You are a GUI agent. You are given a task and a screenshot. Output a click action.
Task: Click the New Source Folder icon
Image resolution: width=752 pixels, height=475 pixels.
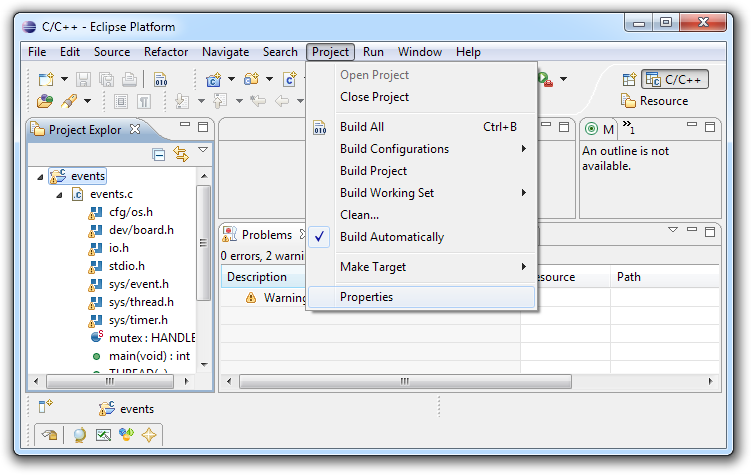[x=251, y=79]
